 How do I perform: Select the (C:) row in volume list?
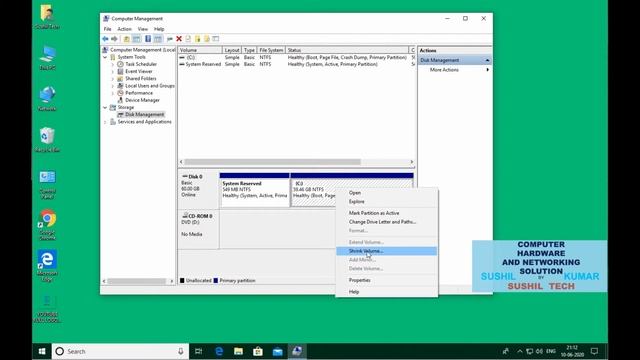pos(296,58)
